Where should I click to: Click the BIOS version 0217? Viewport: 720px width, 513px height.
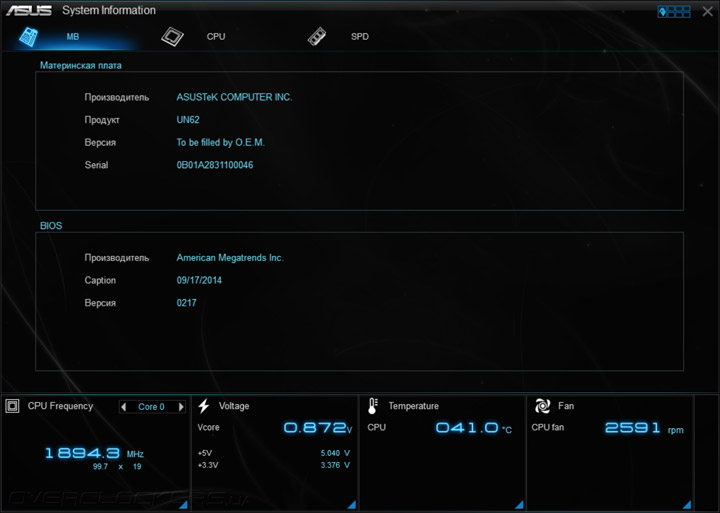coord(186,303)
